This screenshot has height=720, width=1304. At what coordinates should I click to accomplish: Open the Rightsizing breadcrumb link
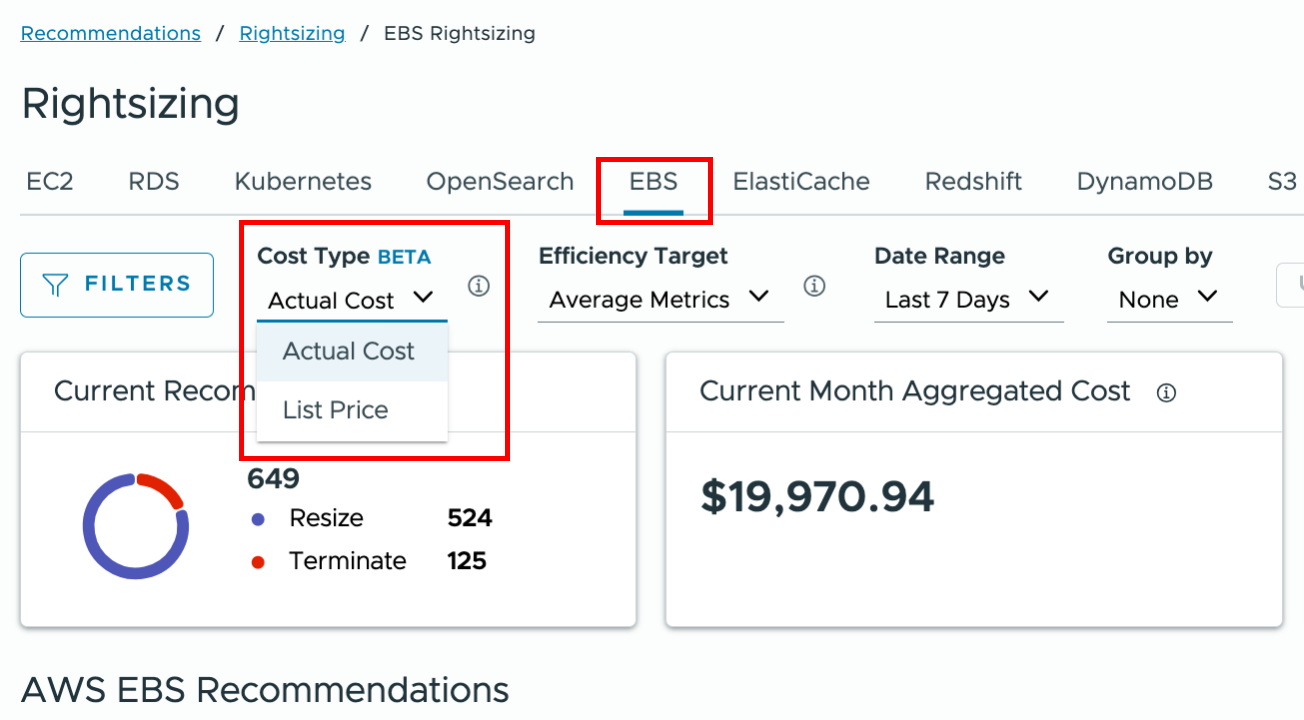(292, 32)
